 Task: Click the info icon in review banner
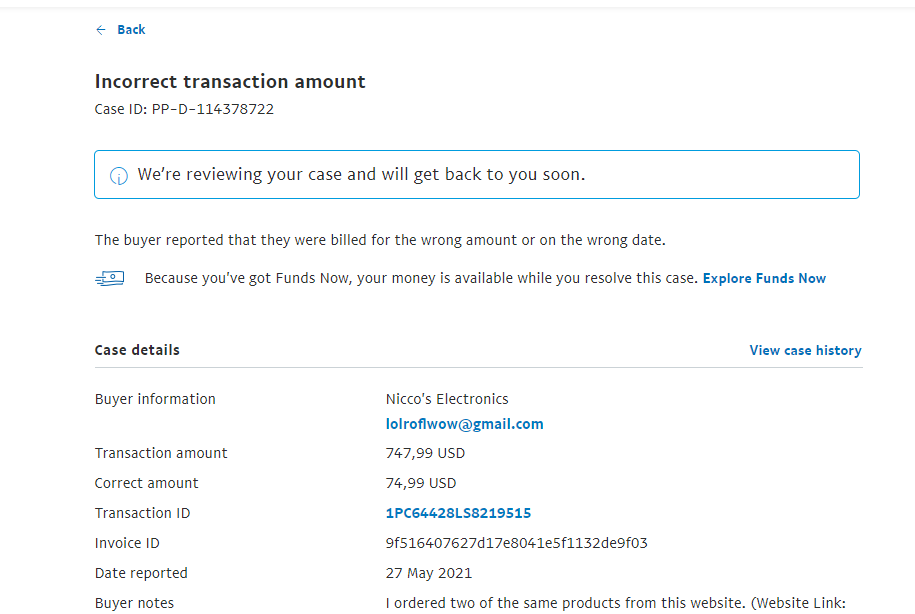click(x=119, y=176)
